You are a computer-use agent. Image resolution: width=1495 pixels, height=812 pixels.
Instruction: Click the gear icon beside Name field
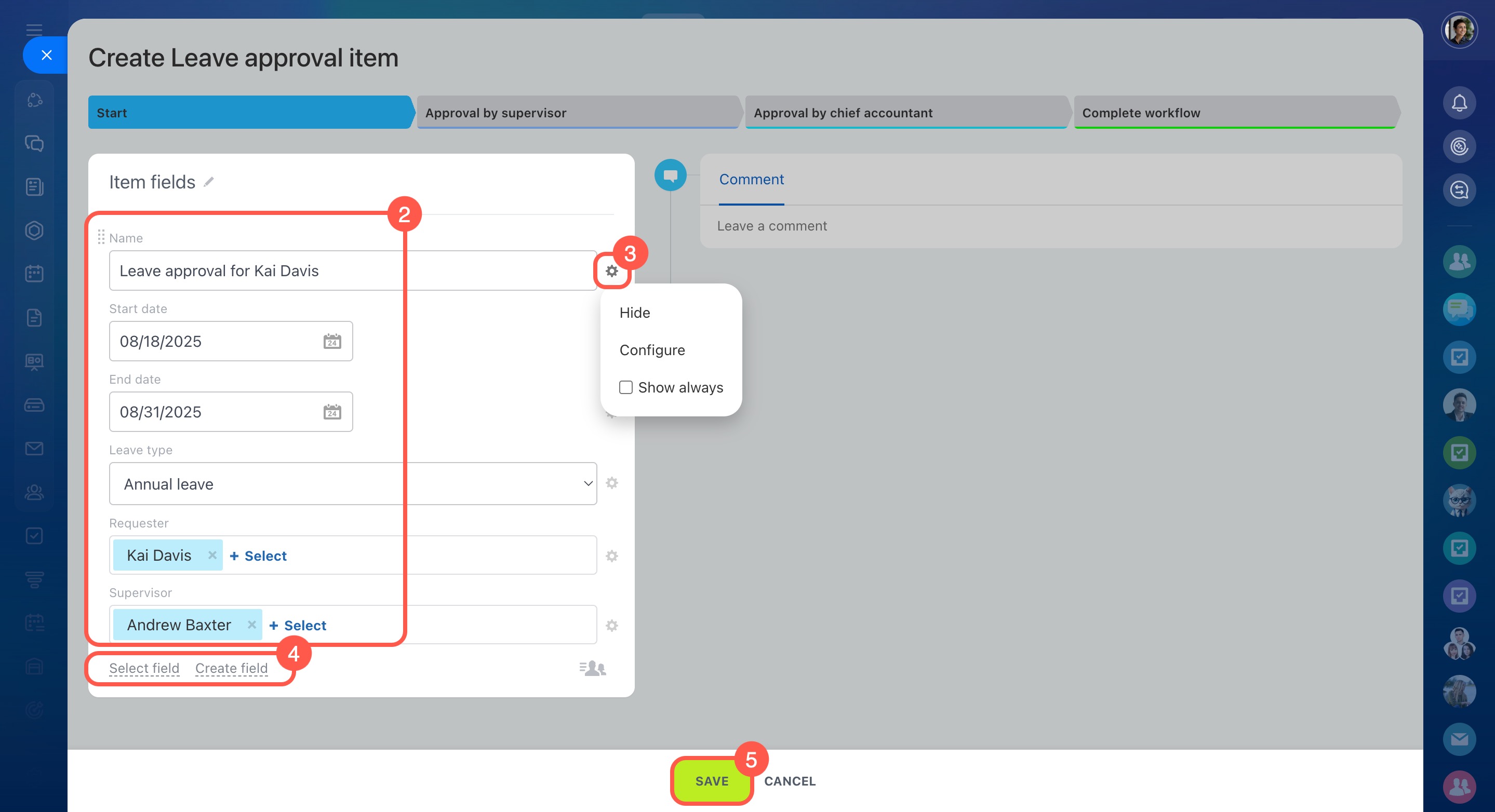[612, 271]
